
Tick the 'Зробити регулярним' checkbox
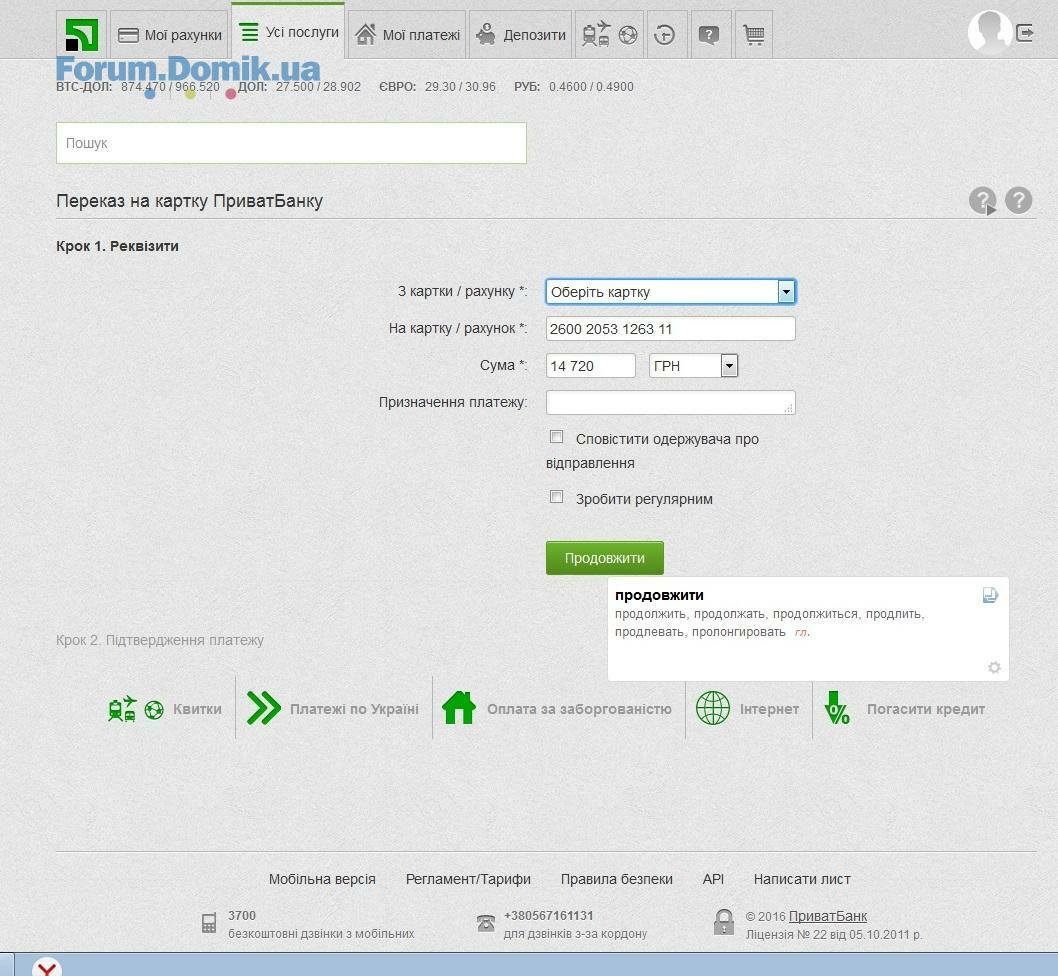[x=557, y=497]
